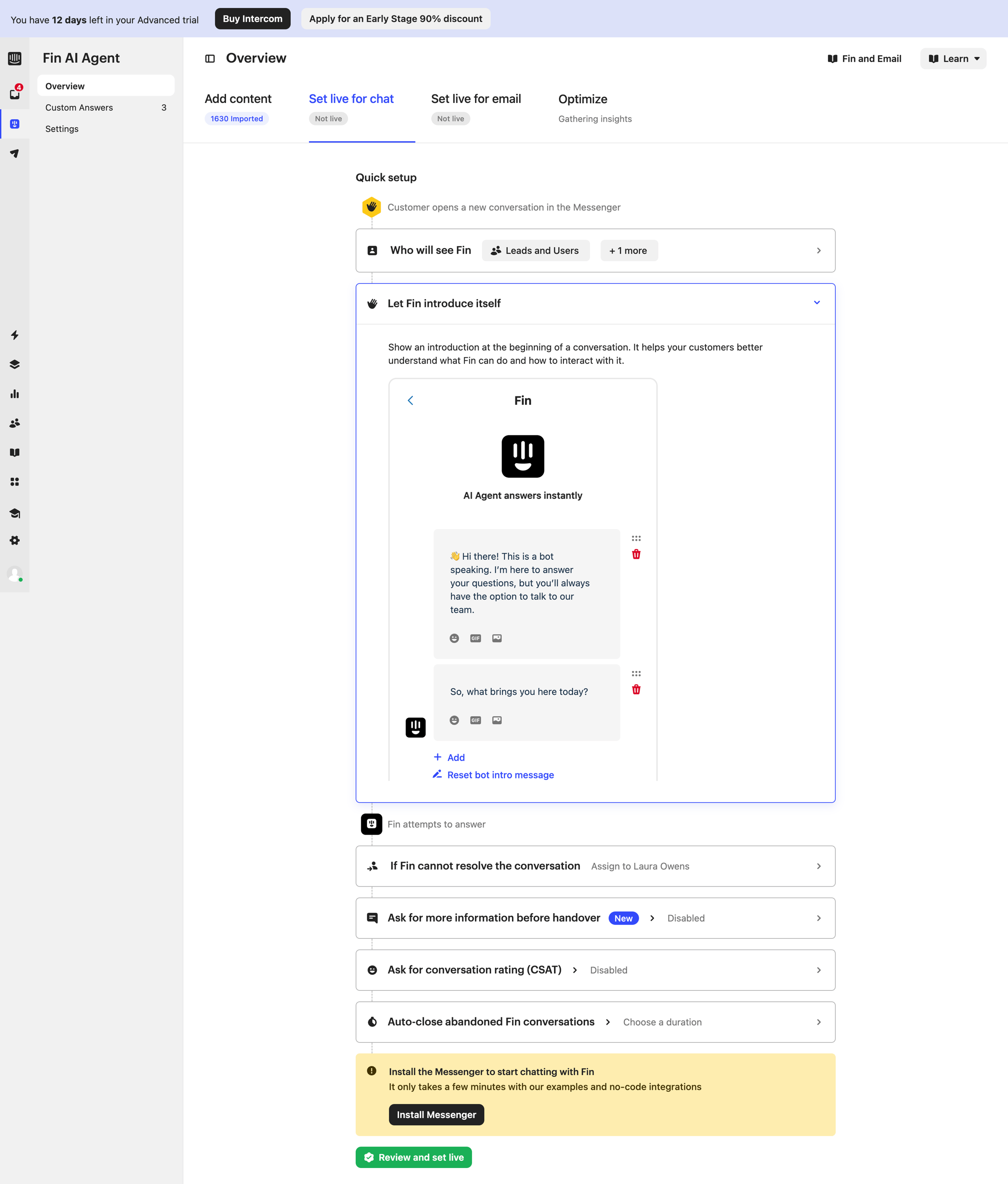Viewport: 1008px width, 1184px height.
Task: Open the Outbound paper plane icon
Action: point(15,153)
